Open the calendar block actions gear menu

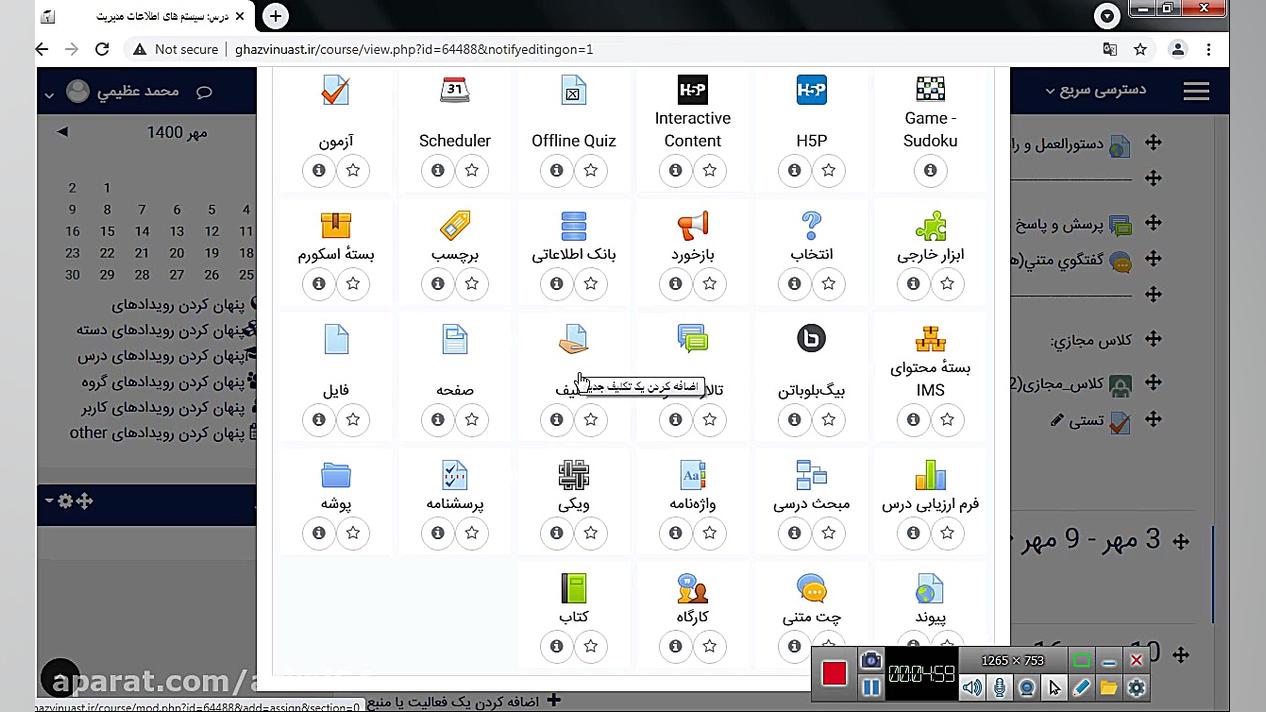(x=65, y=501)
